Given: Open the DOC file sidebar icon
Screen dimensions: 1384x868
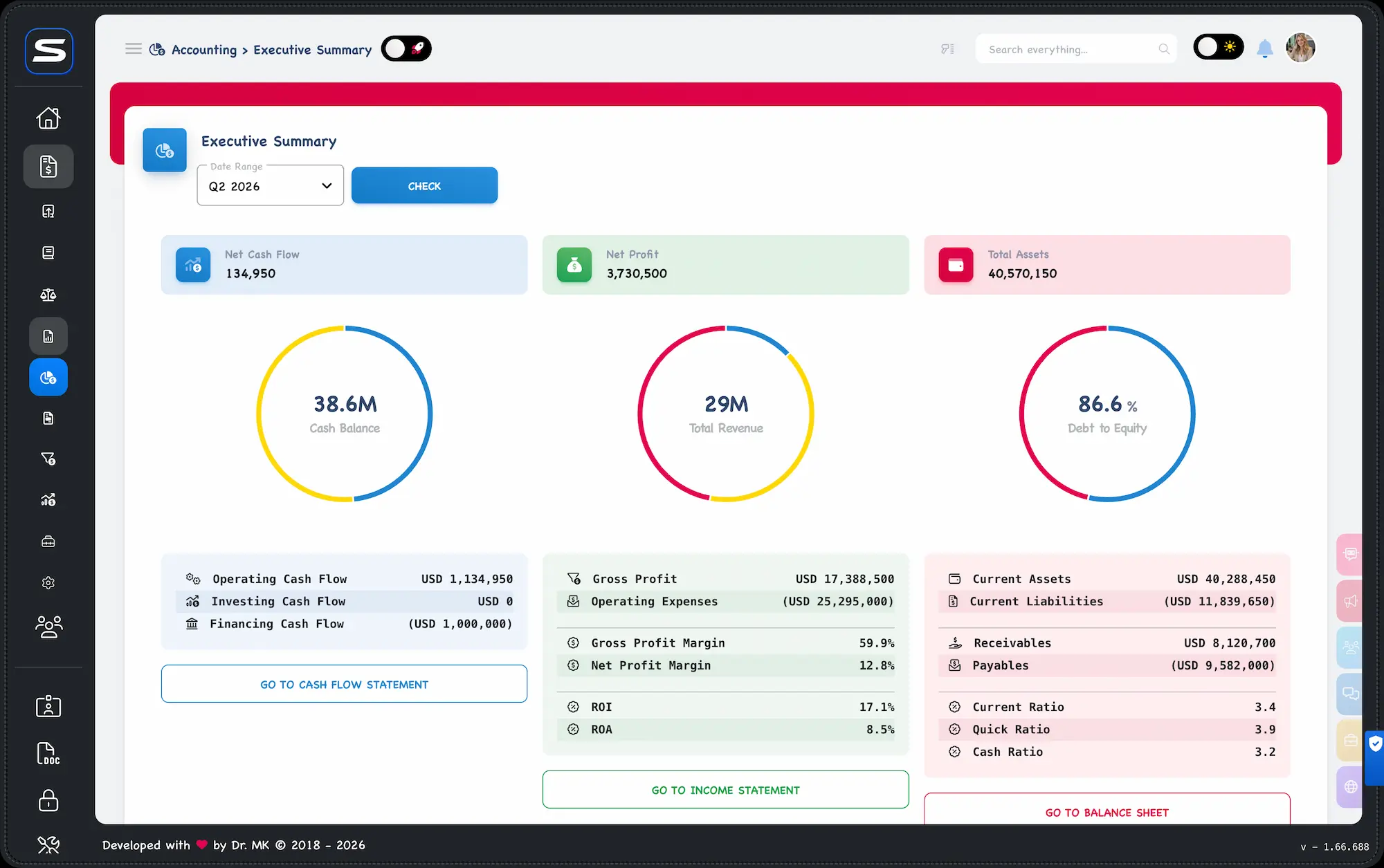Looking at the screenshot, I should point(48,753).
